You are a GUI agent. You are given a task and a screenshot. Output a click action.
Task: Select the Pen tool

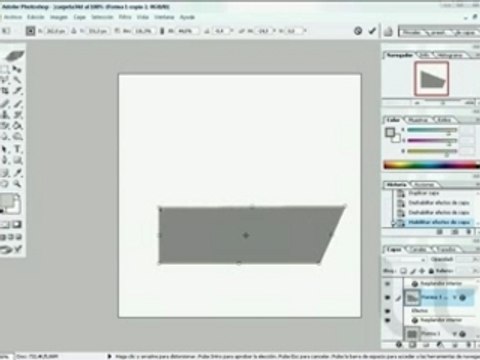tap(5, 160)
